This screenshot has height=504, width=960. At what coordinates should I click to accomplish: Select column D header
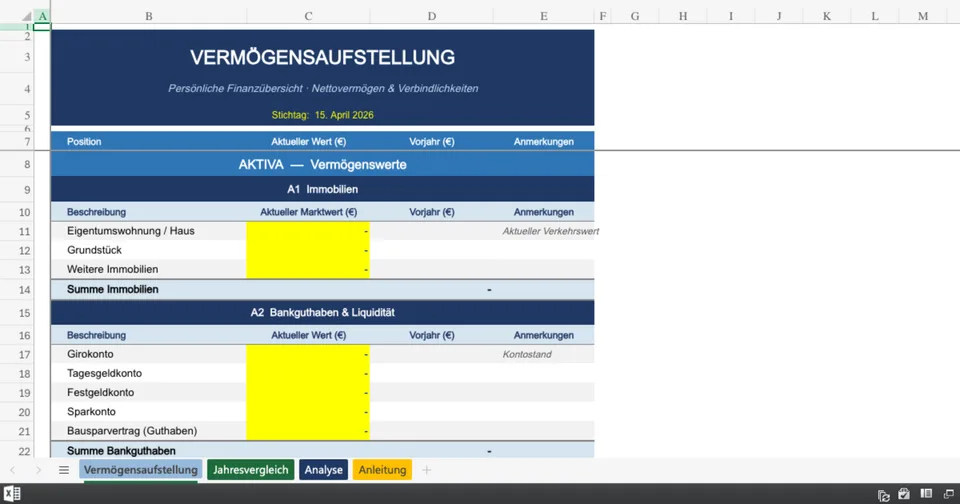click(432, 17)
